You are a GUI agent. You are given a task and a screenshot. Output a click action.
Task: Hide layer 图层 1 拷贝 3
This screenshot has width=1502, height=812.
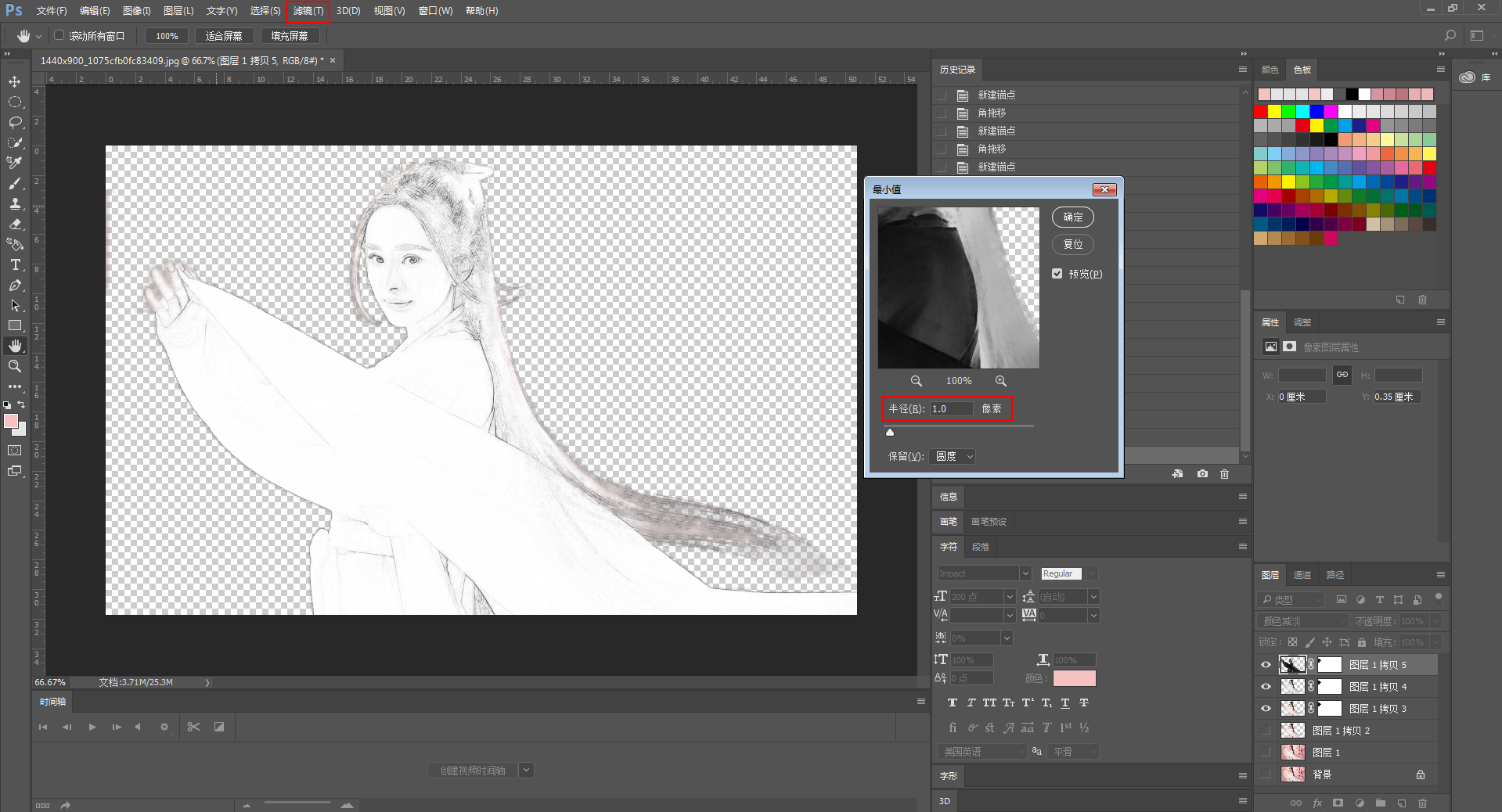point(1266,709)
